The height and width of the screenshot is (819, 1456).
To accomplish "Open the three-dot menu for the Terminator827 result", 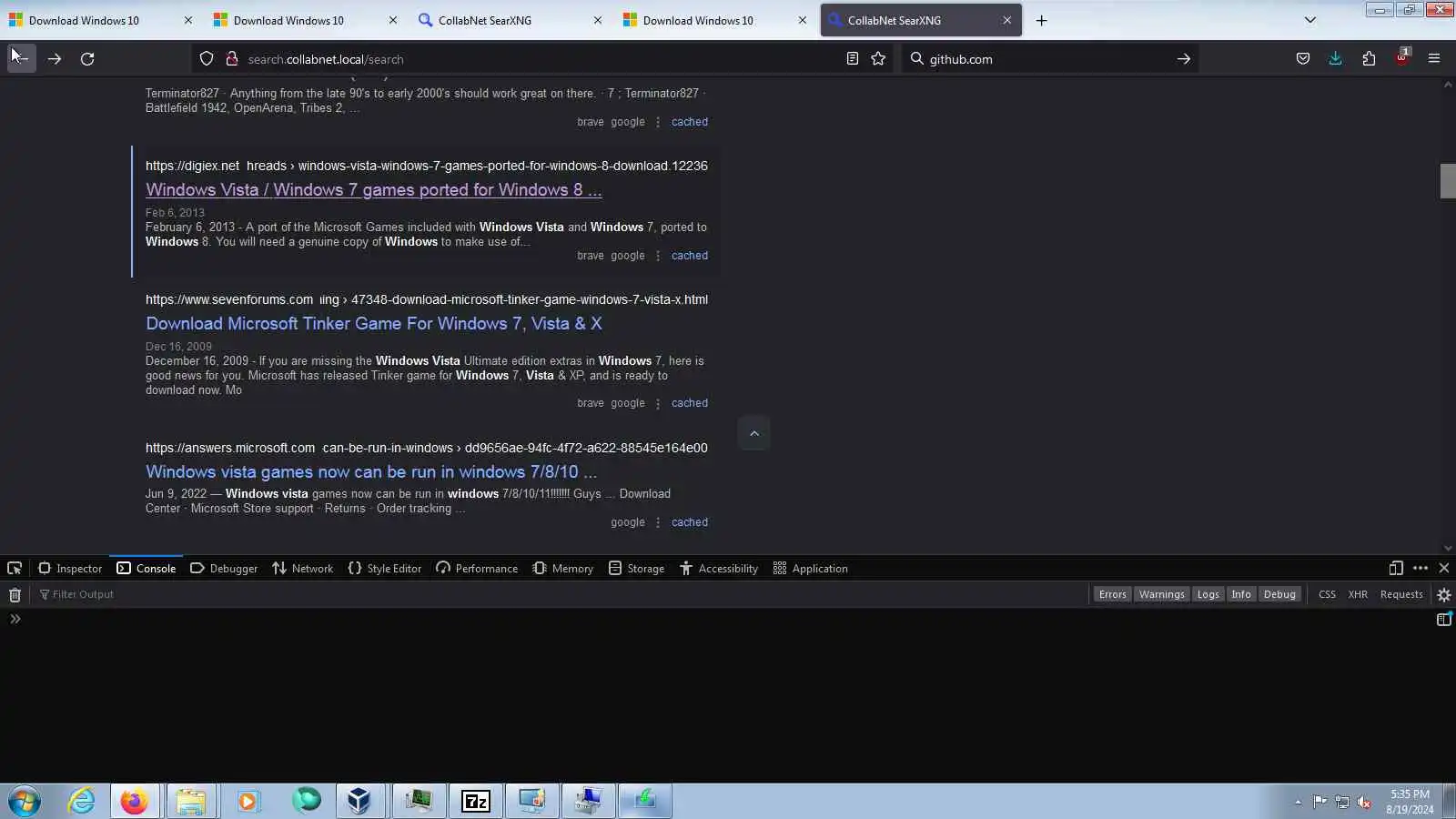I will point(658,122).
